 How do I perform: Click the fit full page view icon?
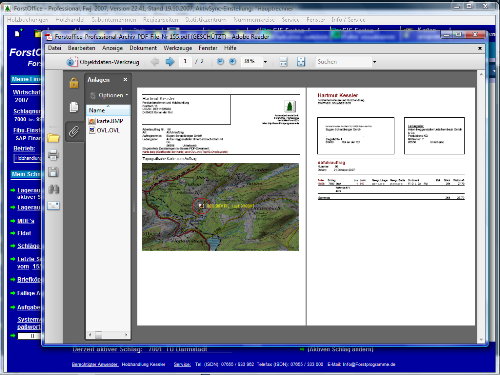[x=301, y=62]
